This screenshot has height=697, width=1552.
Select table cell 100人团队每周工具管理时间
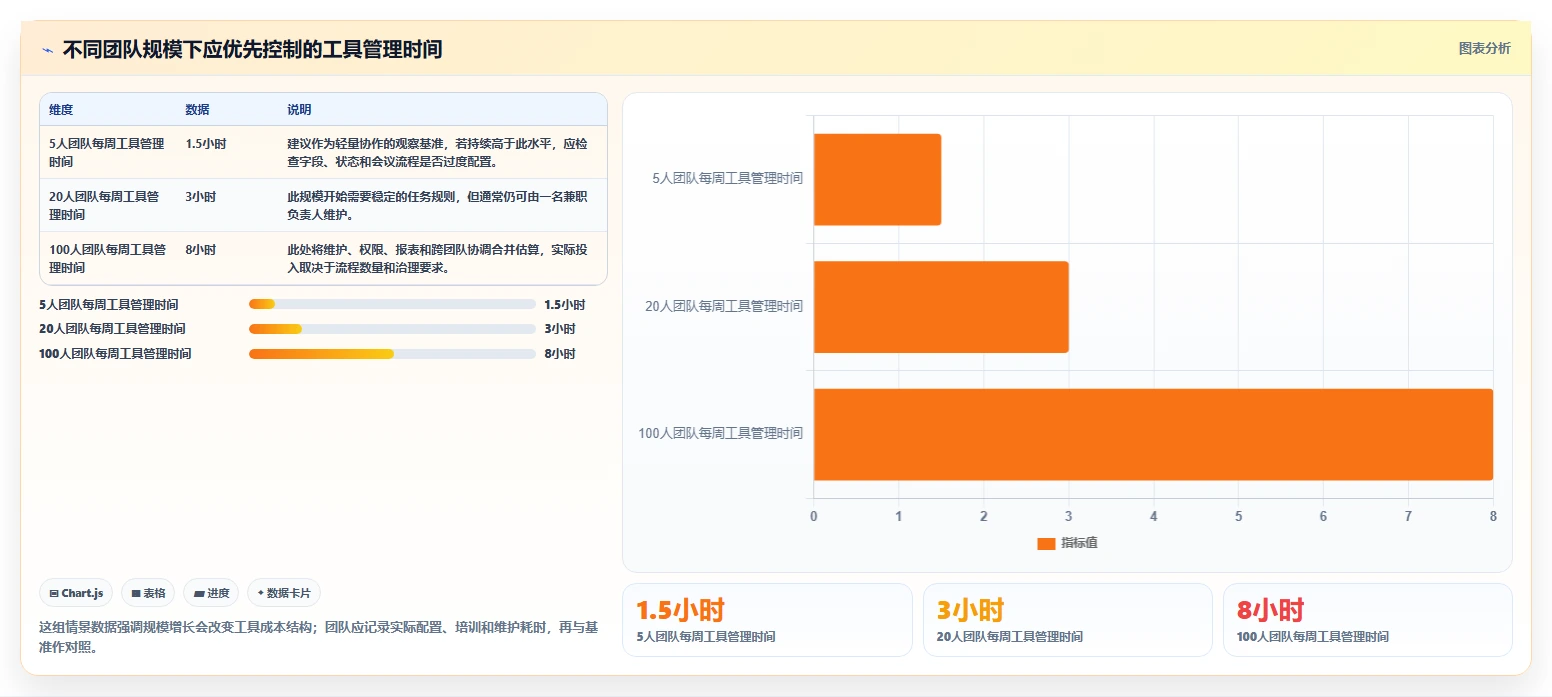tap(108, 259)
